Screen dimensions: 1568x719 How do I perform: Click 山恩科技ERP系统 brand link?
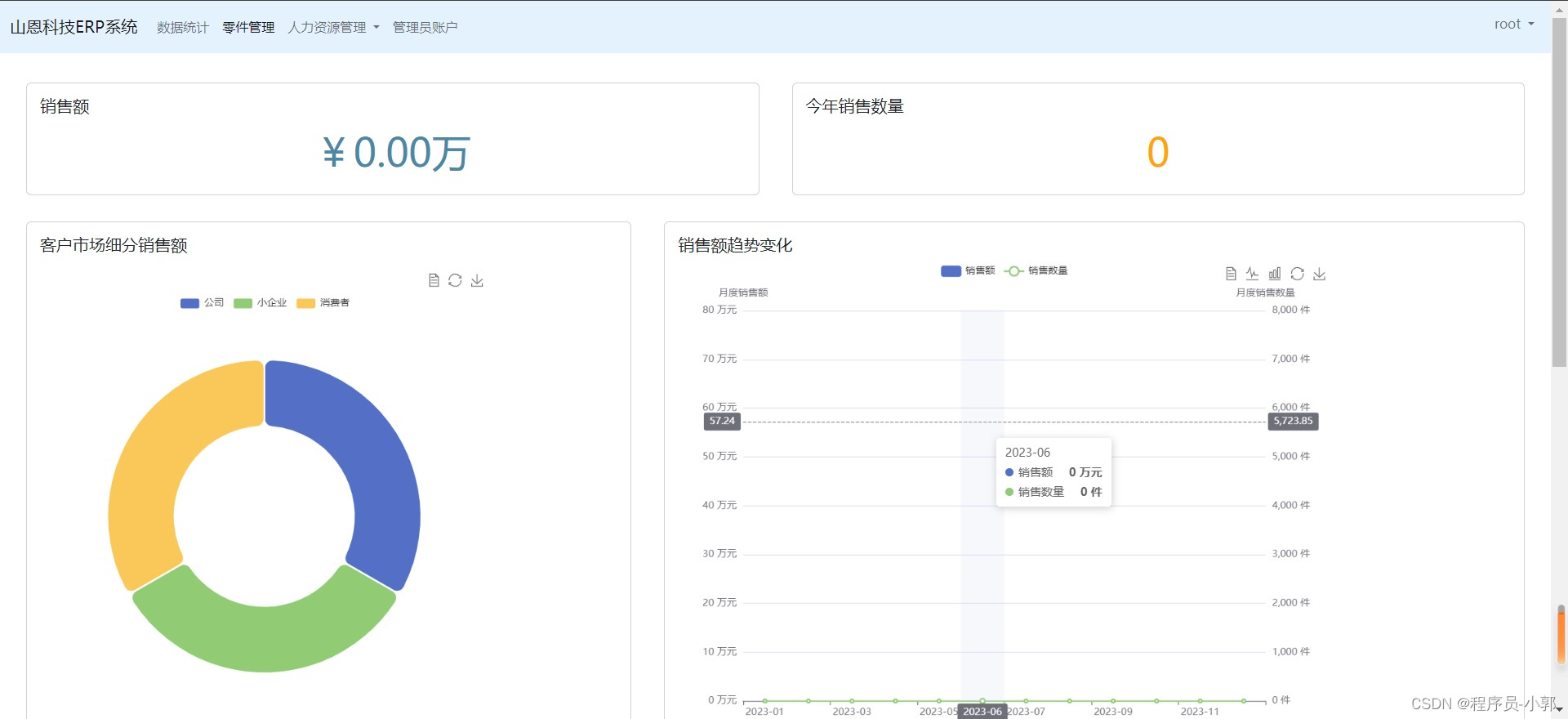(x=73, y=27)
